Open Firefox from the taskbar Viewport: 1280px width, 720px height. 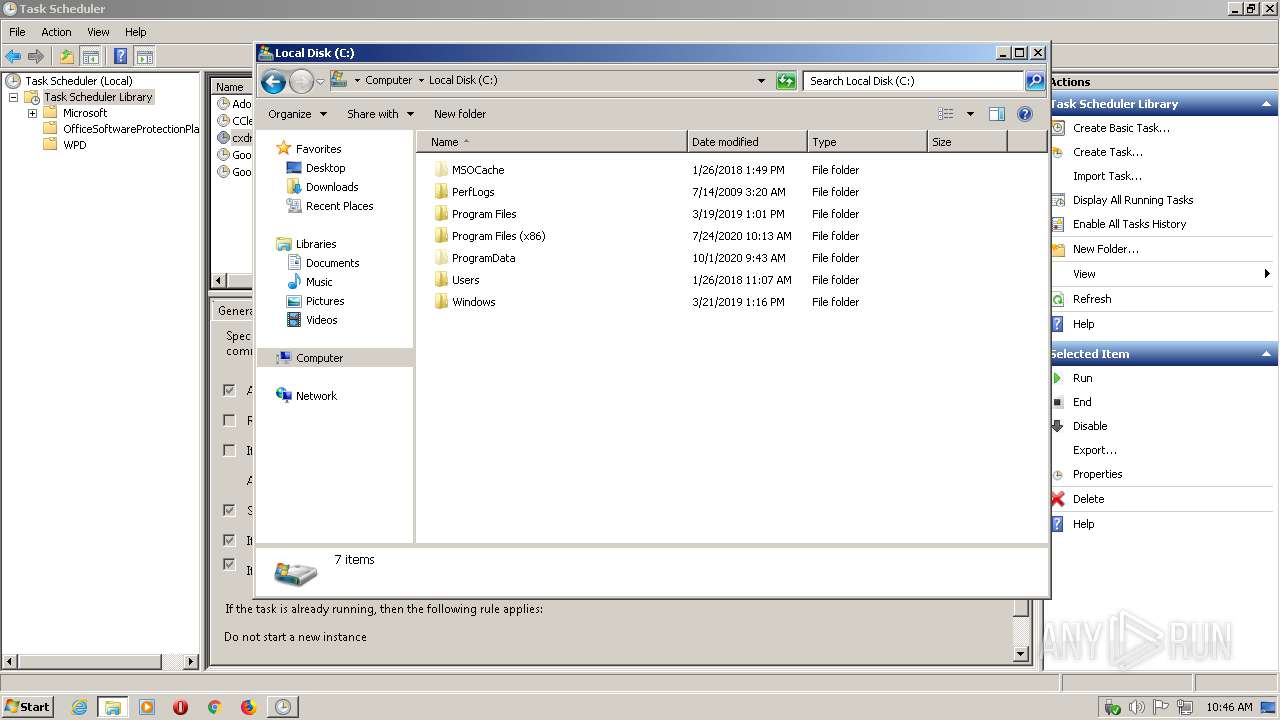coord(248,707)
